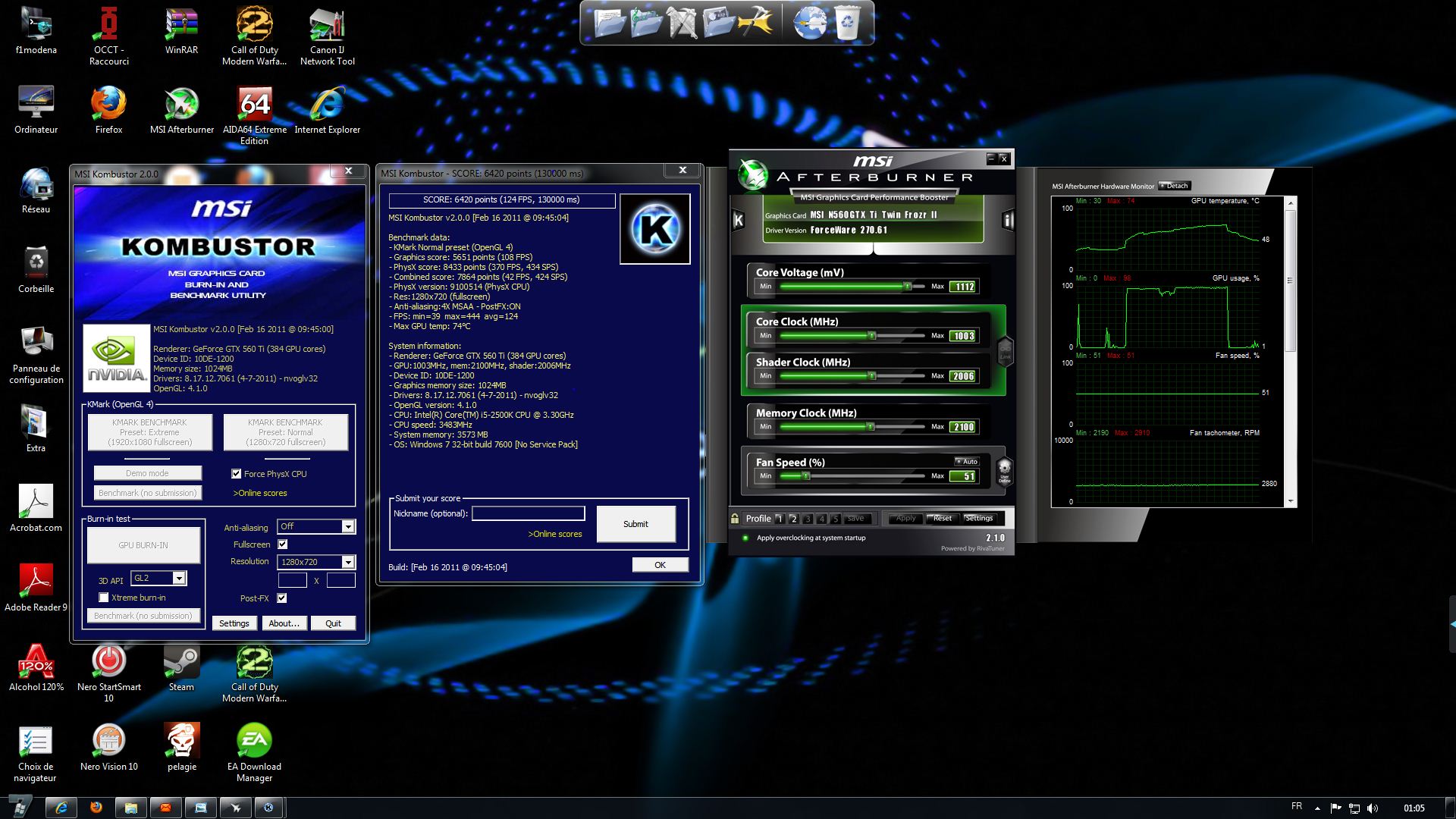Toggle the Link clocks button
The width and height of the screenshot is (1456, 819).
[x=1005, y=352]
